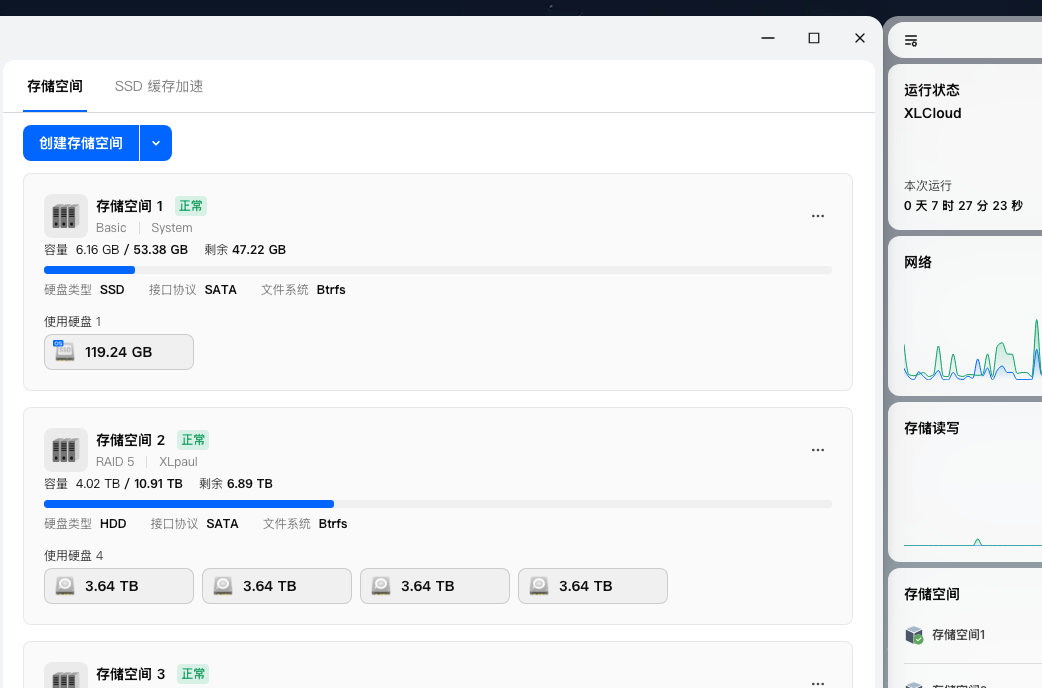Click the 存储空间 1 capacity usage bar

coord(438,270)
